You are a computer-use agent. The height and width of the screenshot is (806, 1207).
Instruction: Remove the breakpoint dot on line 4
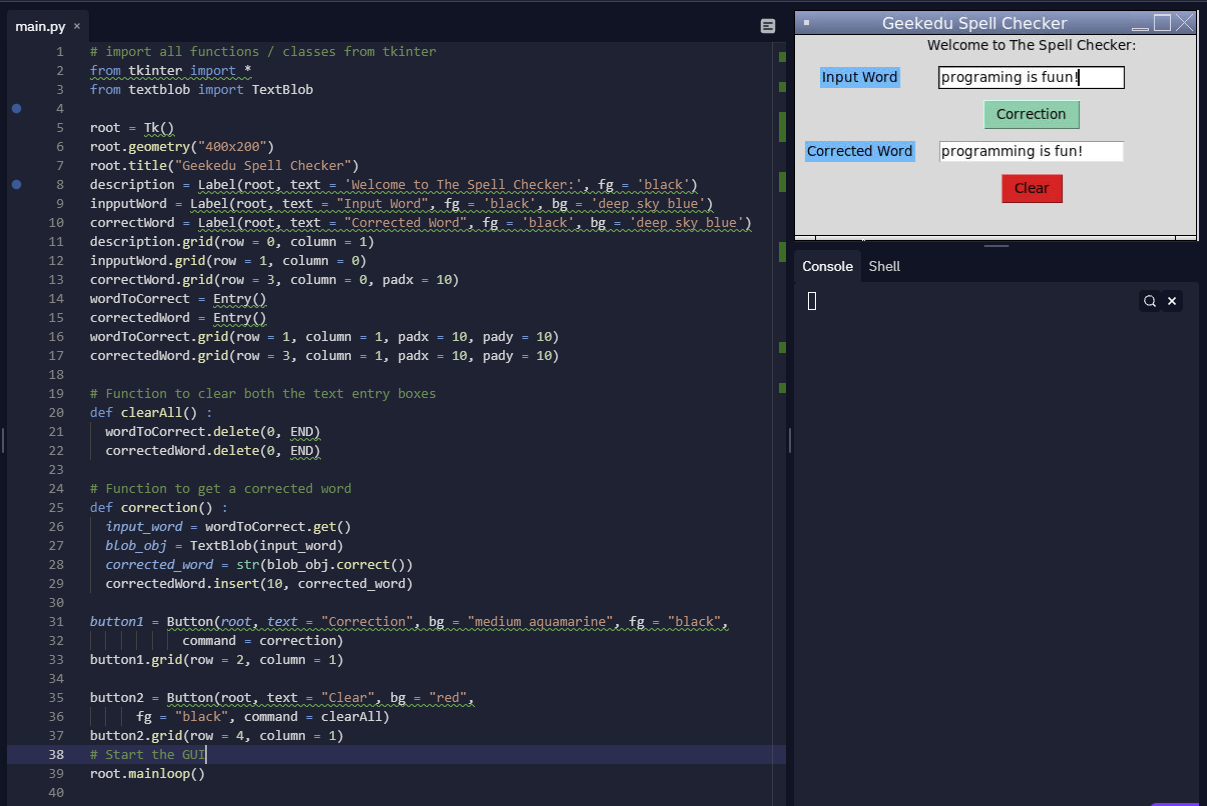[16, 108]
